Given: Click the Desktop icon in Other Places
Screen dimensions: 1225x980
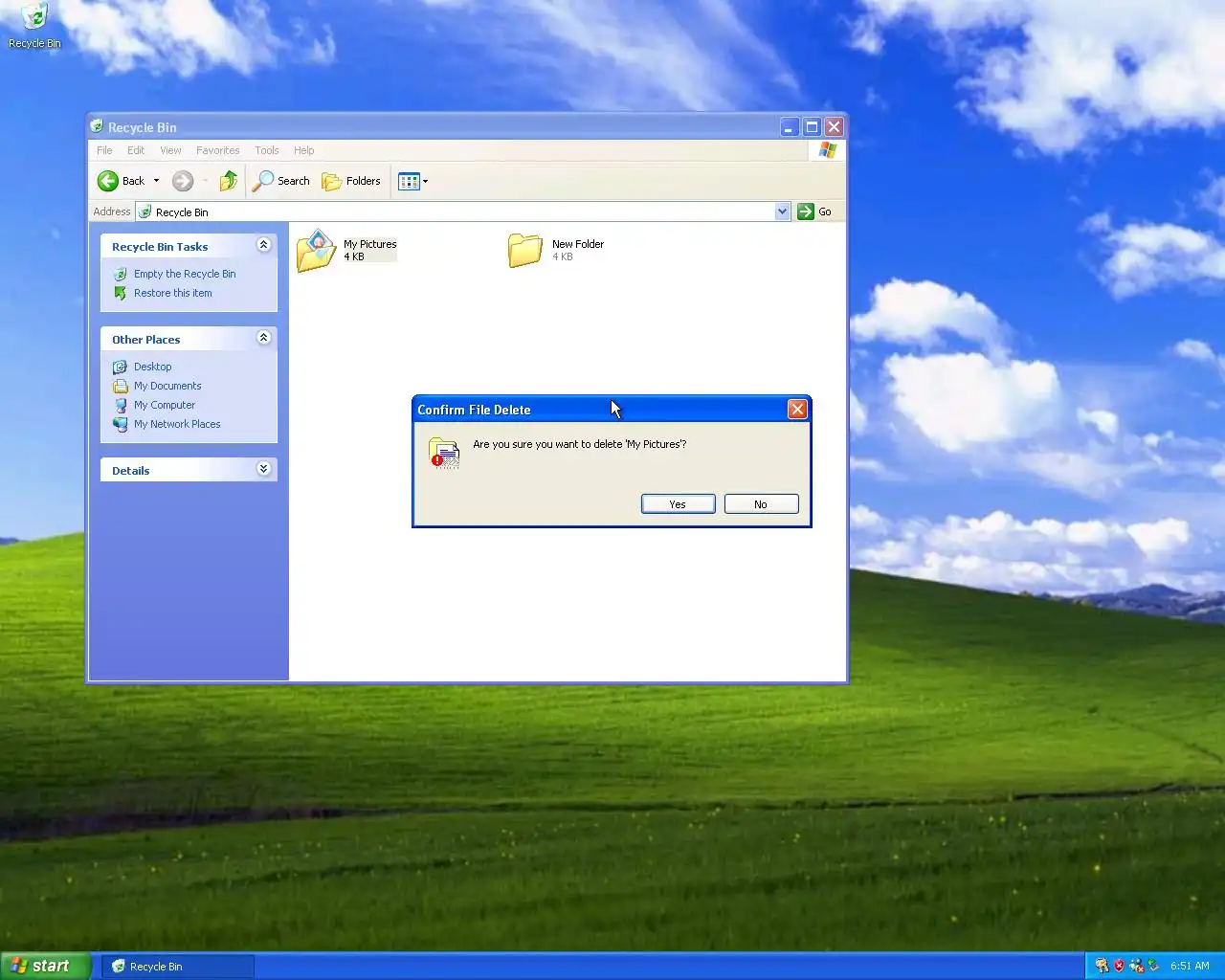Looking at the screenshot, I should click(121, 367).
